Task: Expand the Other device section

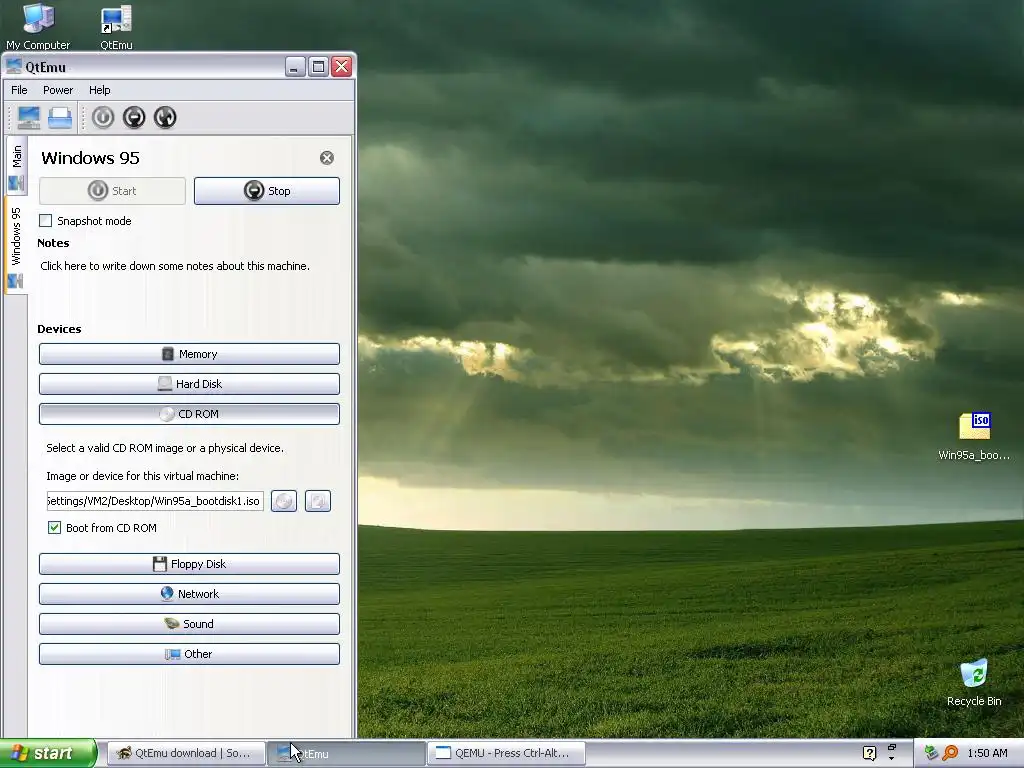Action: (x=189, y=654)
